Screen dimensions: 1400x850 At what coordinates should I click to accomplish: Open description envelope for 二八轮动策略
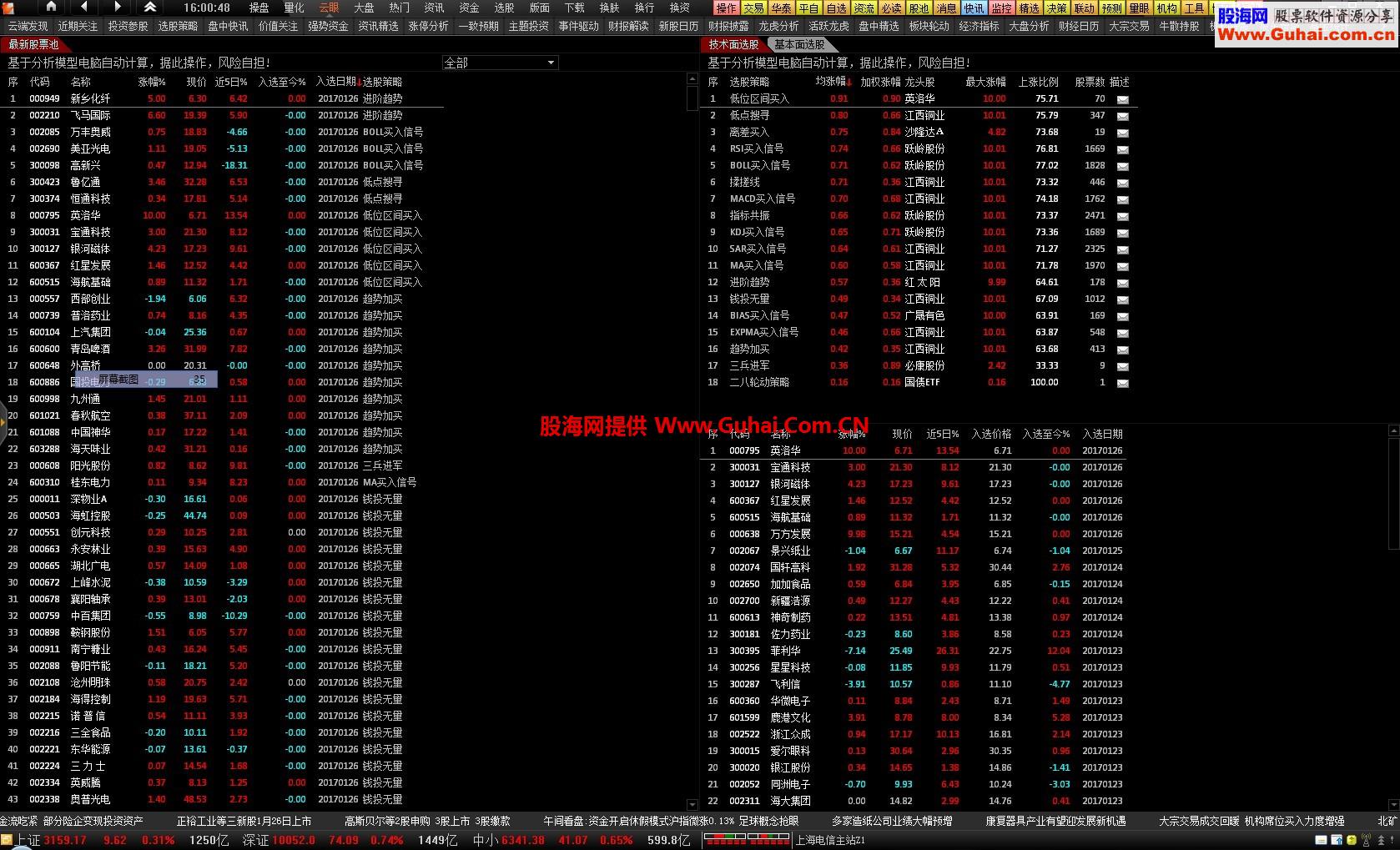(1122, 383)
